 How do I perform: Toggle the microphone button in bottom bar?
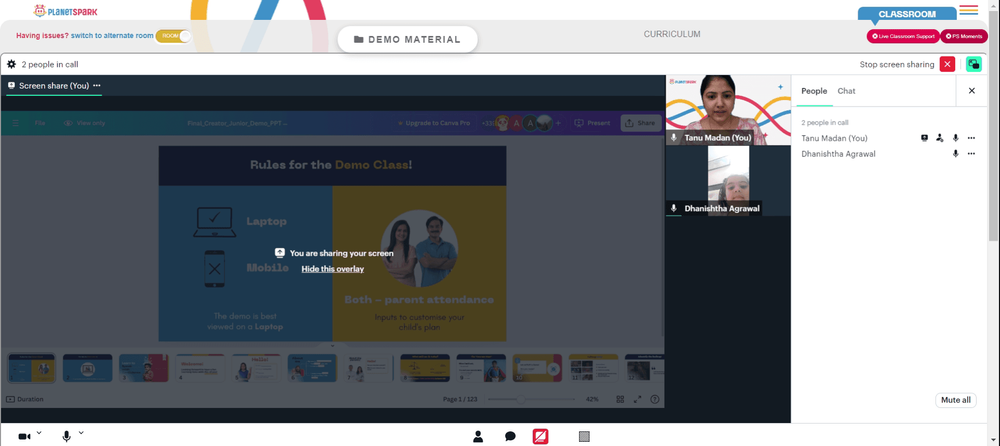click(66, 436)
